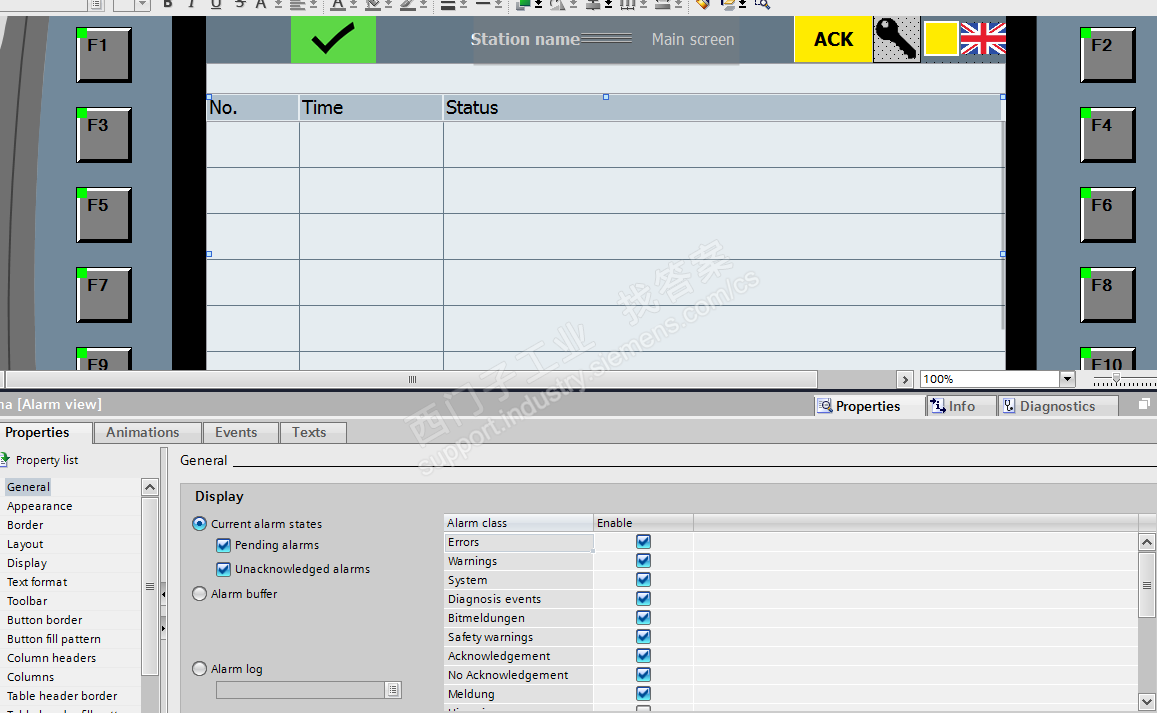Select the Alarm buffer radio button
This screenshot has width=1157, height=713.
(199, 593)
